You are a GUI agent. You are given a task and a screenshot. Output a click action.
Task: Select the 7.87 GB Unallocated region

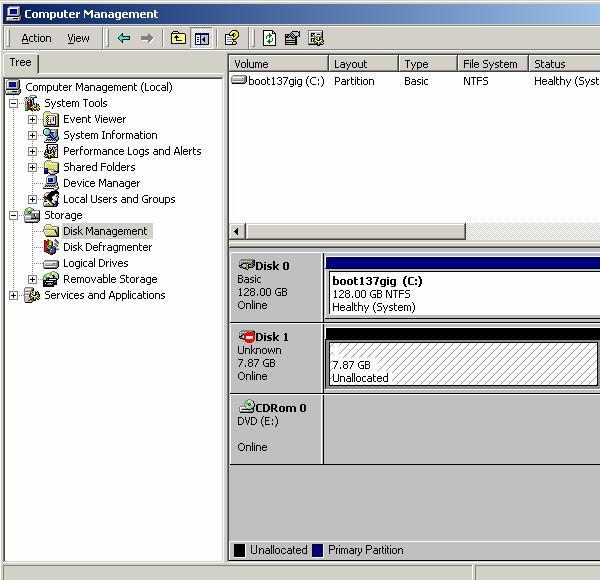pyautogui.click(x=462, y=365)
